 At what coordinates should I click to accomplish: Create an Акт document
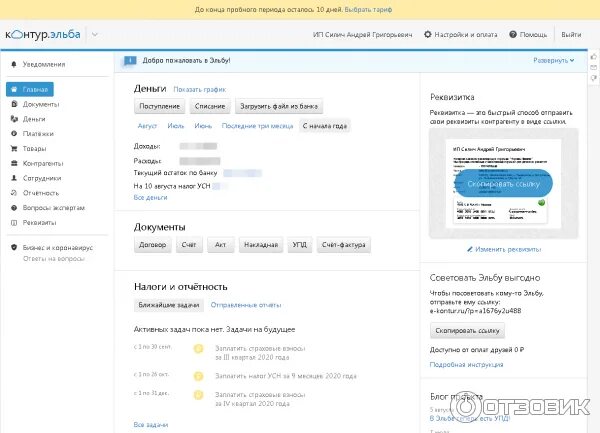pos(220,245)
